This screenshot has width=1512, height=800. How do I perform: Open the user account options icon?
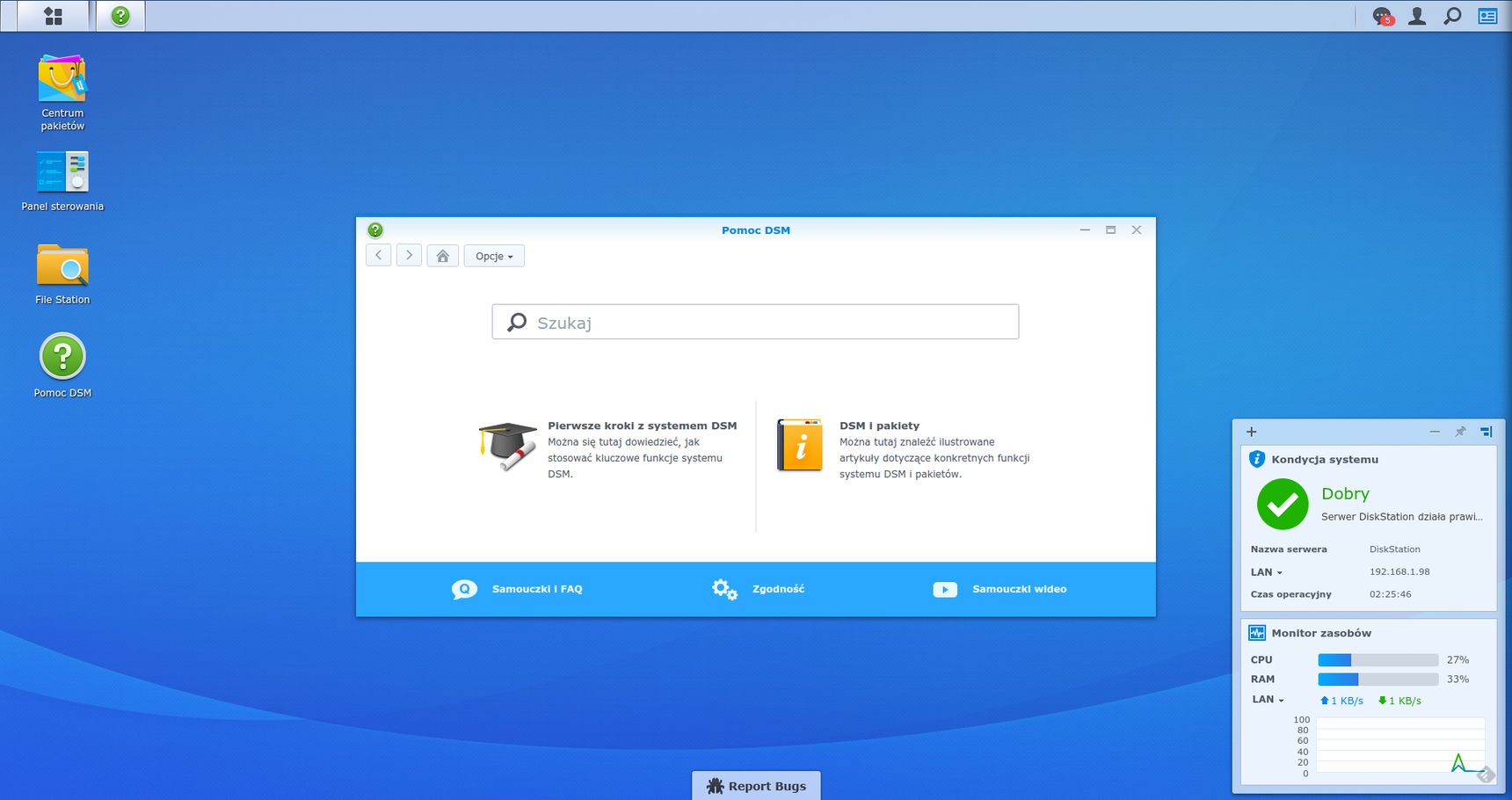point(1417,16)
